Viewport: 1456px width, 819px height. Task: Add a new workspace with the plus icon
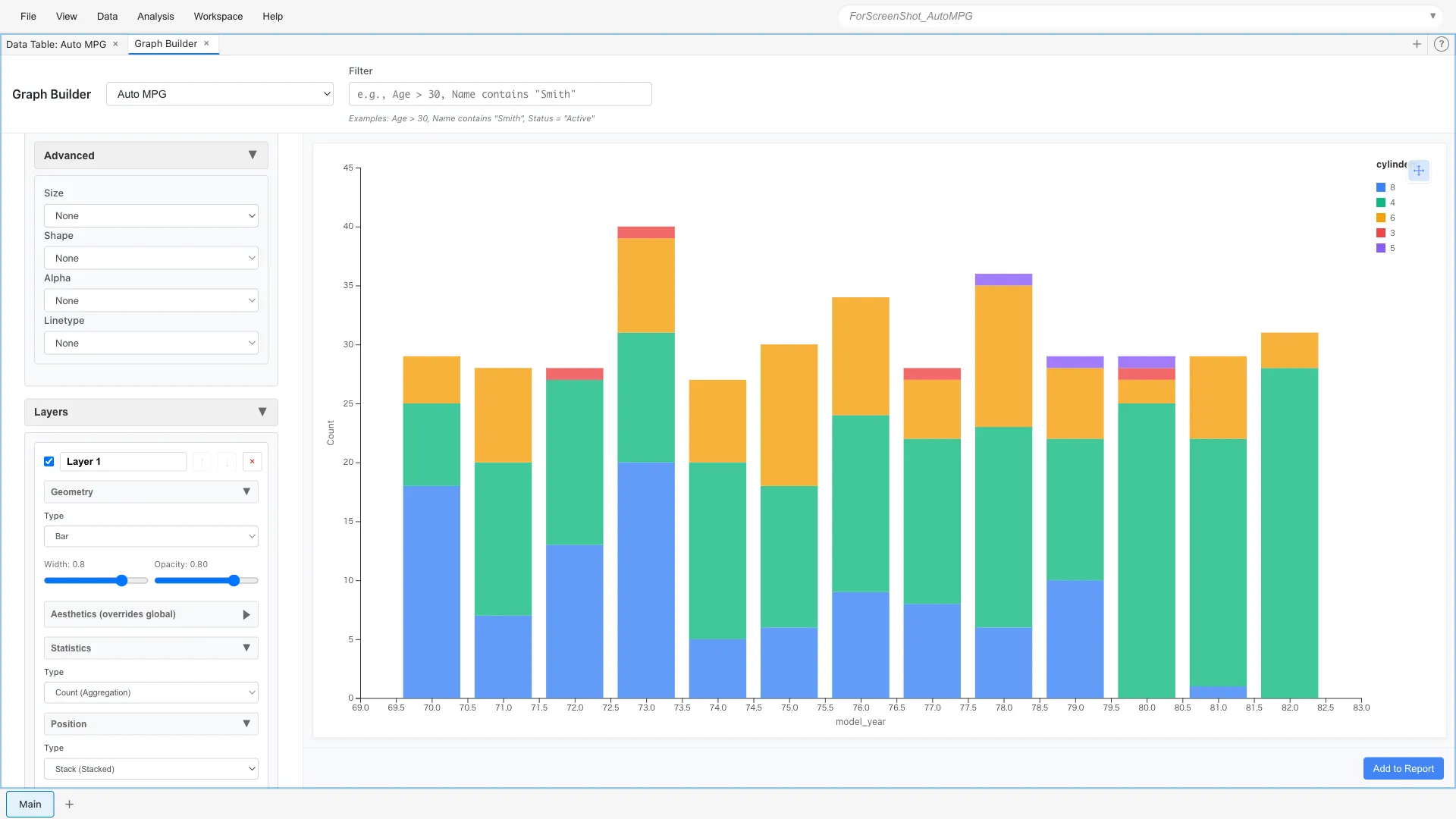point(69,804)
